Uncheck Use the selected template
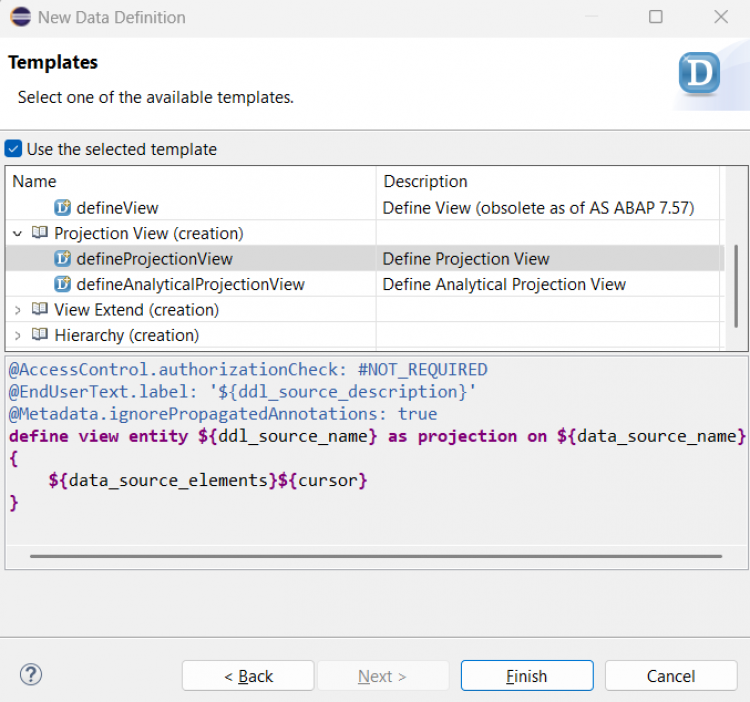 pos(13,149)
